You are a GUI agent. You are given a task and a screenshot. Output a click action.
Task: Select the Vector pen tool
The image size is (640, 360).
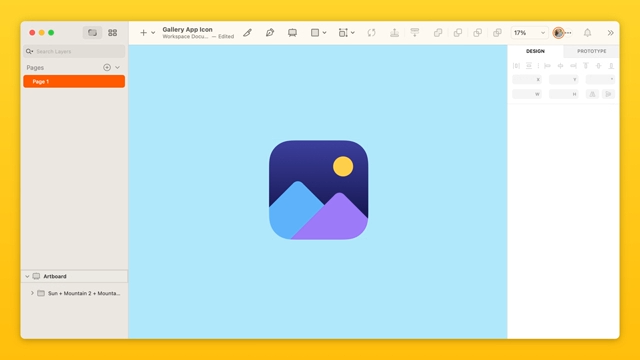270,33
